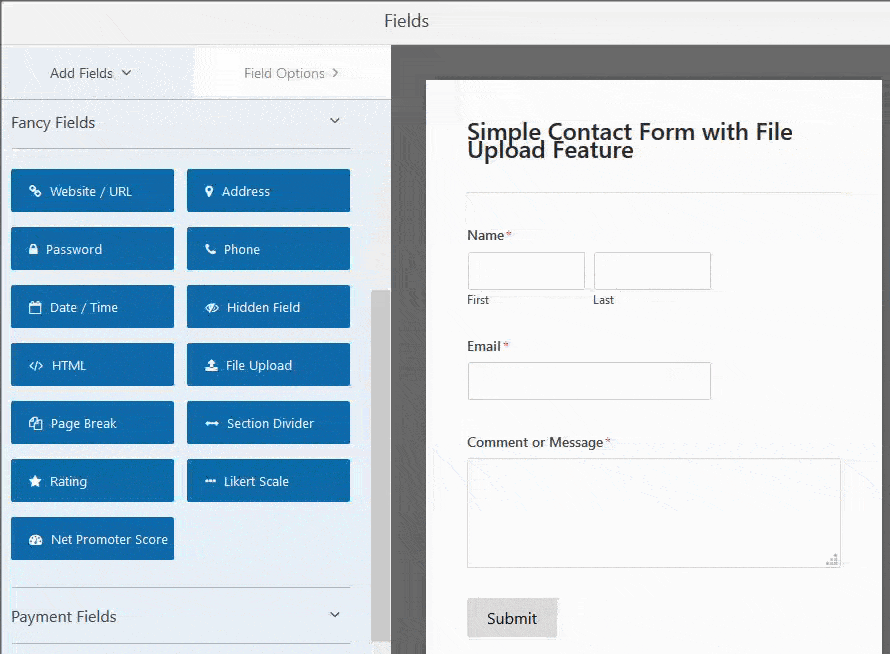Select the Date / Time field

(x=92, y=306)
